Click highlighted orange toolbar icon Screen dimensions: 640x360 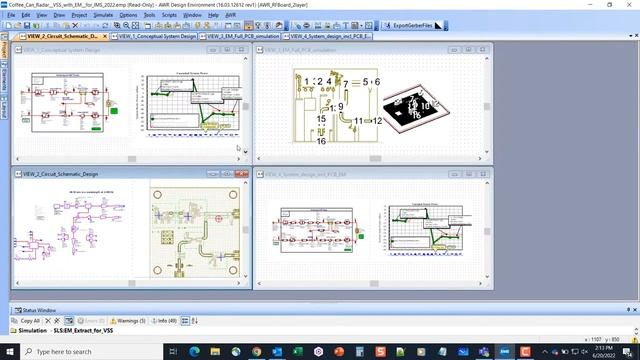(248, 25)
